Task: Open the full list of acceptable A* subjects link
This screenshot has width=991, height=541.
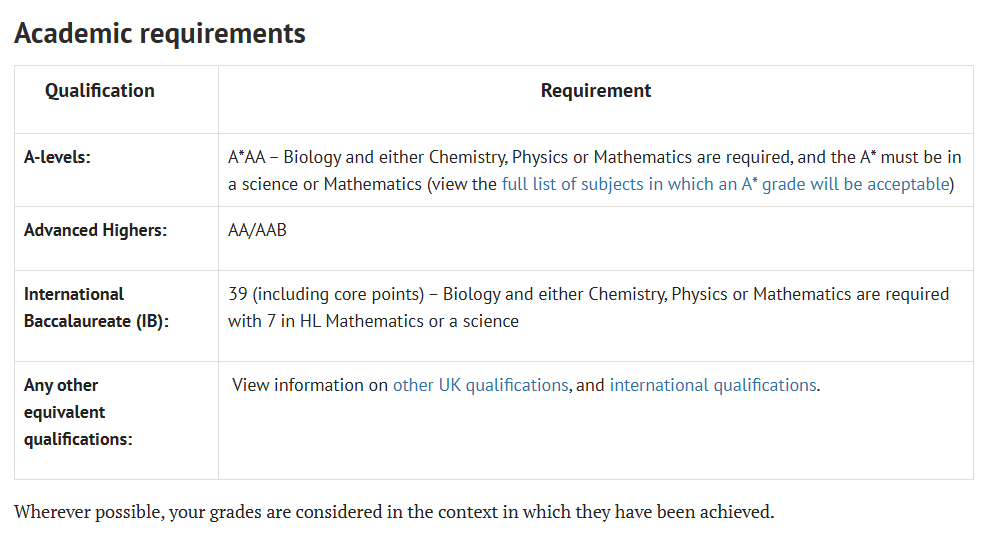Action: (x=726, y=184)
